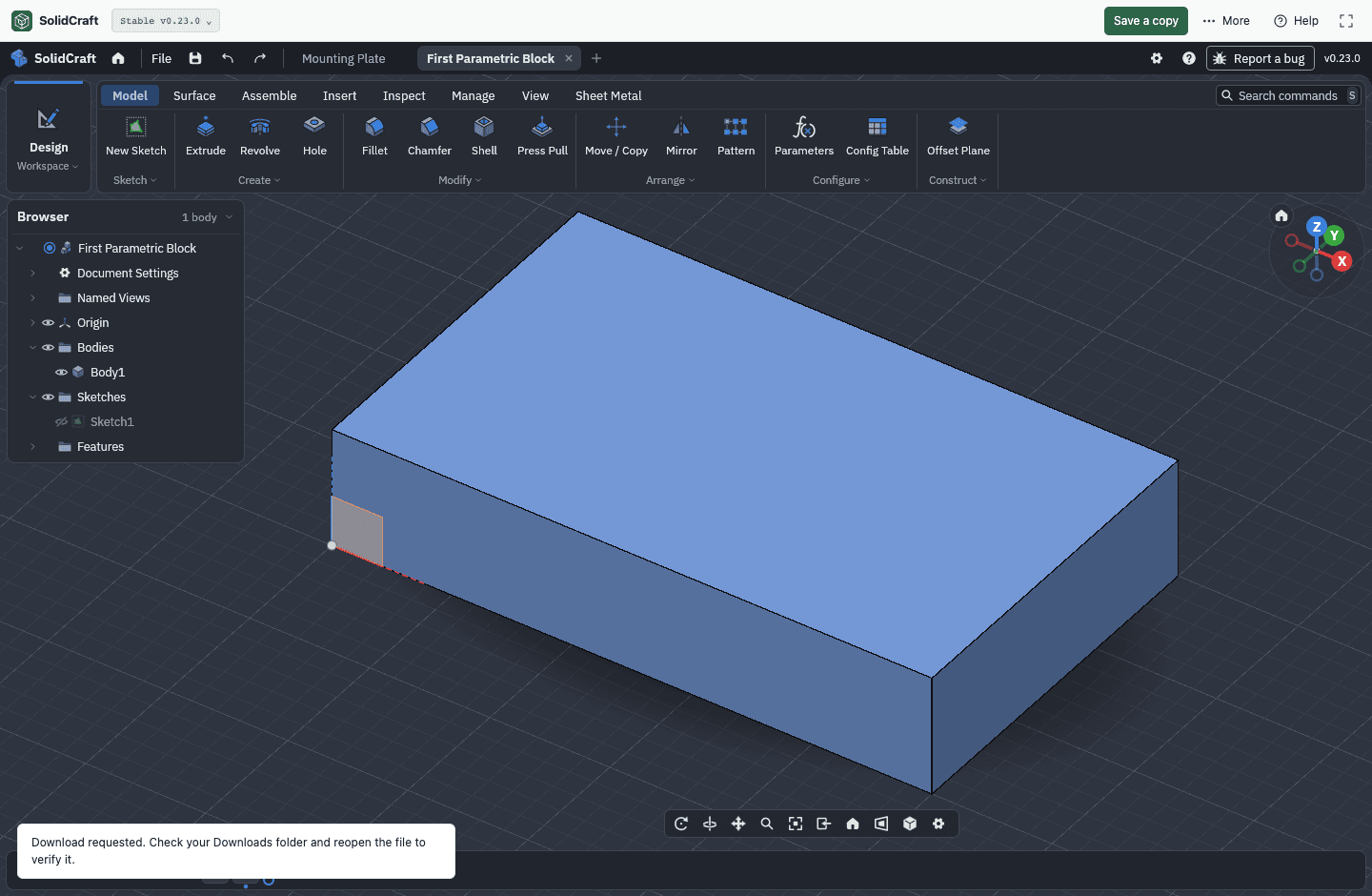Click zoom-to-fit icon in viewport toolbar
This screenshot has width=1372, height=896.
click(x=796, y=824)
